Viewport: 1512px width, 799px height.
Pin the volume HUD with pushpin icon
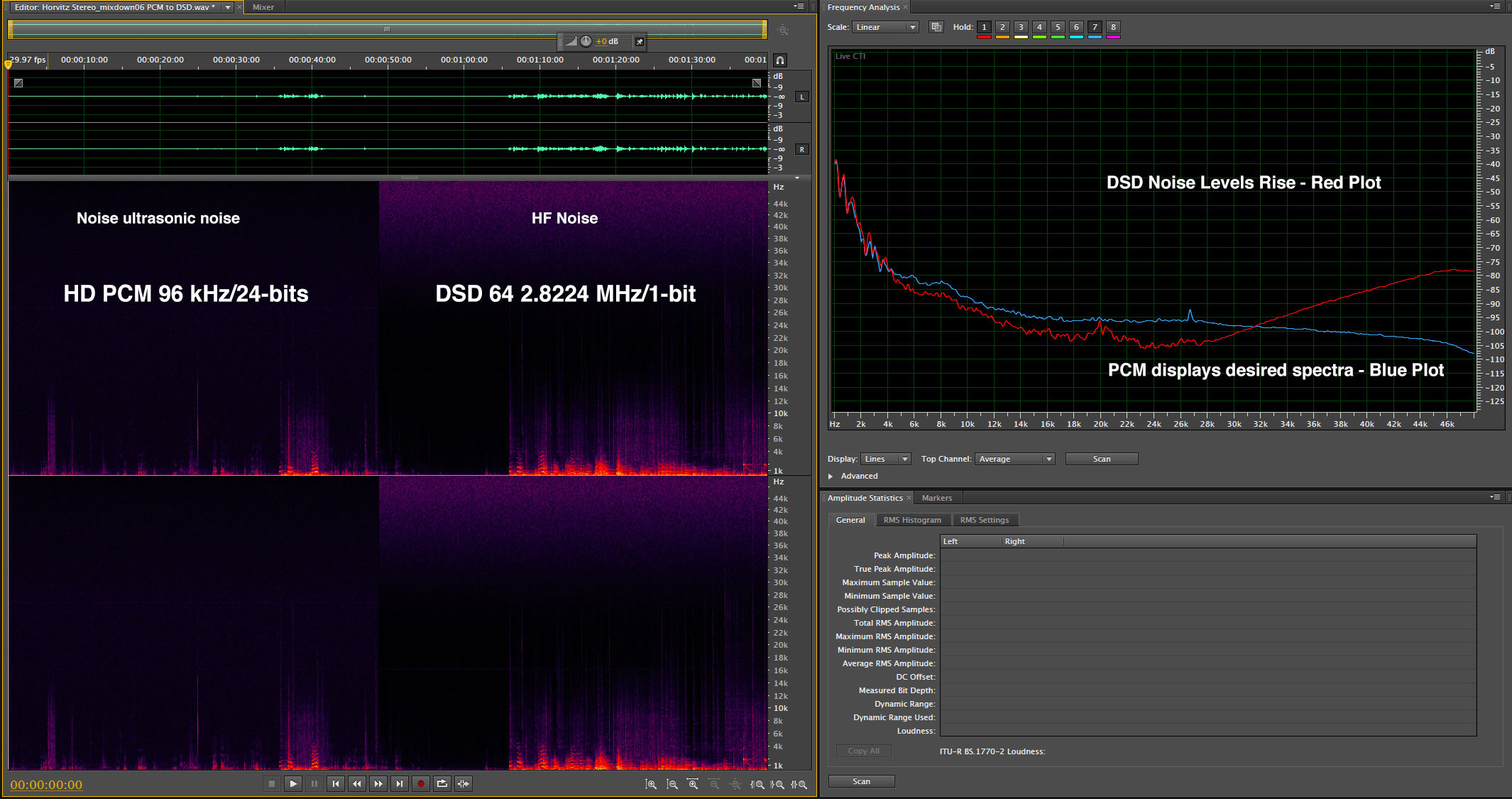tap(639, 42)
